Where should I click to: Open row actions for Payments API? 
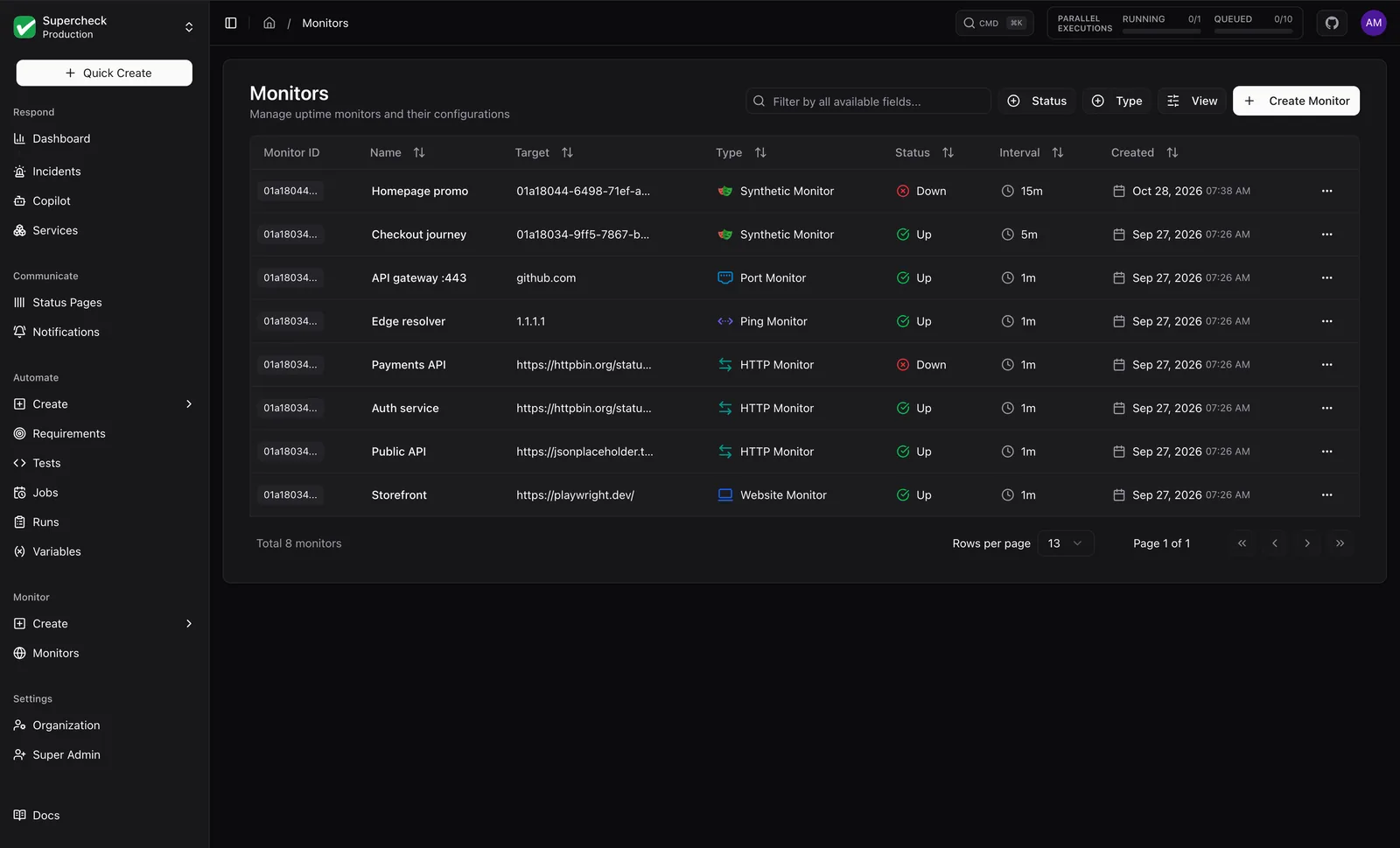tap(1326, 365)
